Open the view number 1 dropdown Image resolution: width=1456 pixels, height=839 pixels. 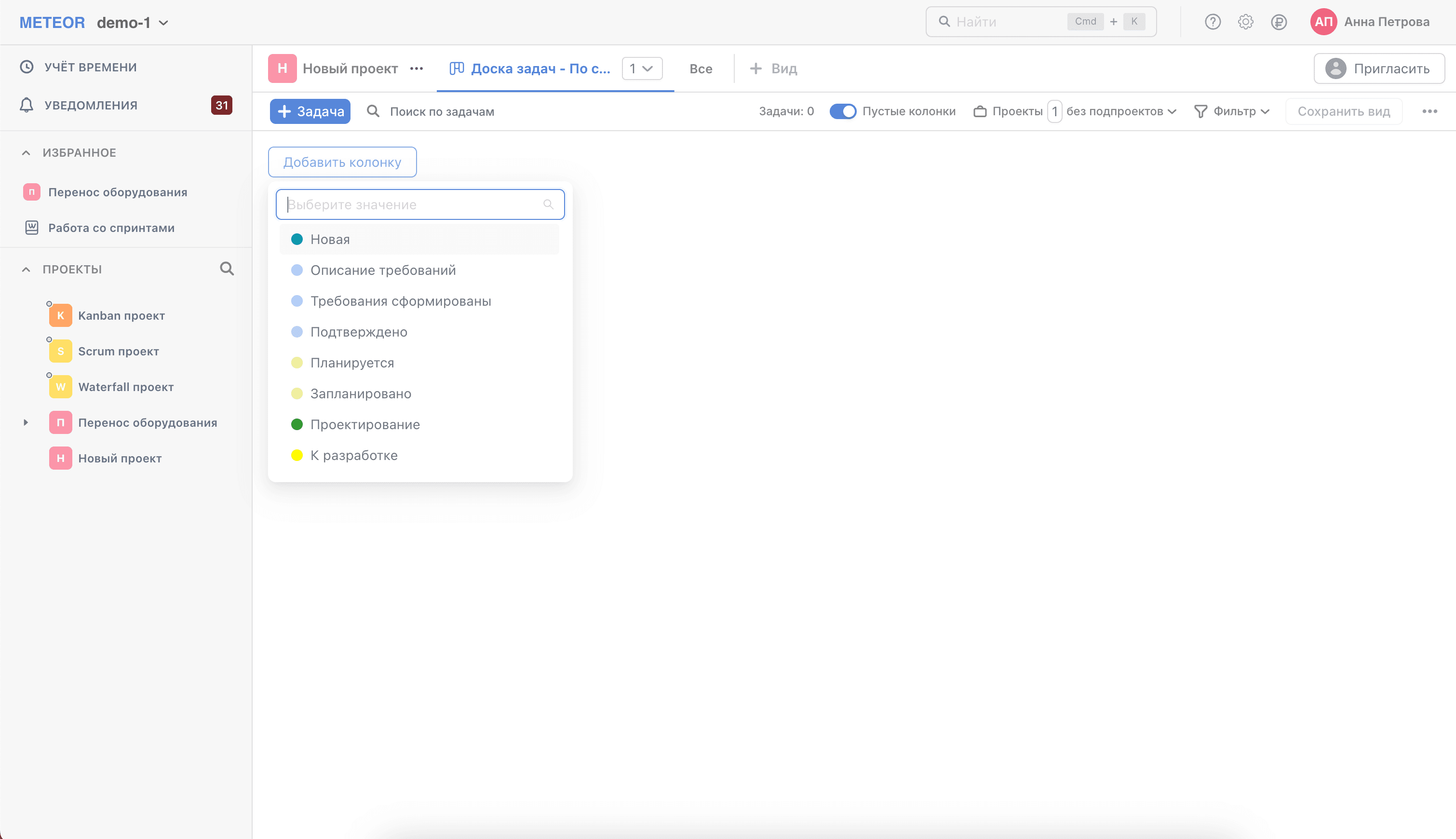coord(642,68)
